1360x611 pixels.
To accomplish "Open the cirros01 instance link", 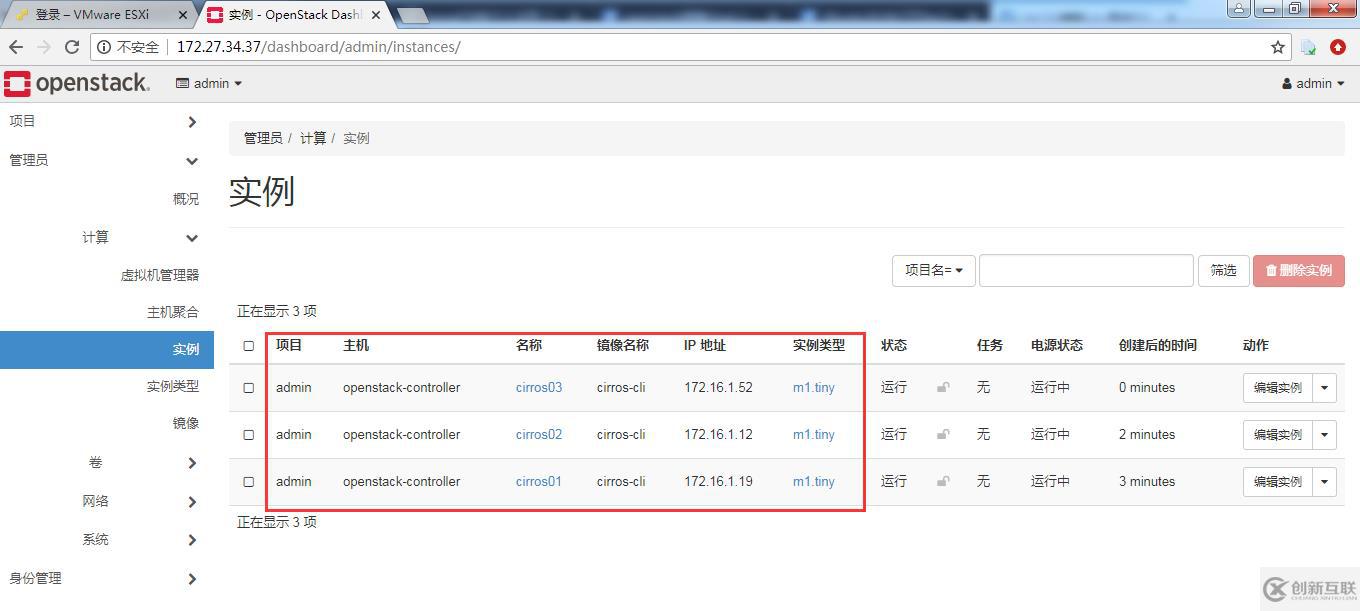I will pyautogui.click(x=538, y=481).
